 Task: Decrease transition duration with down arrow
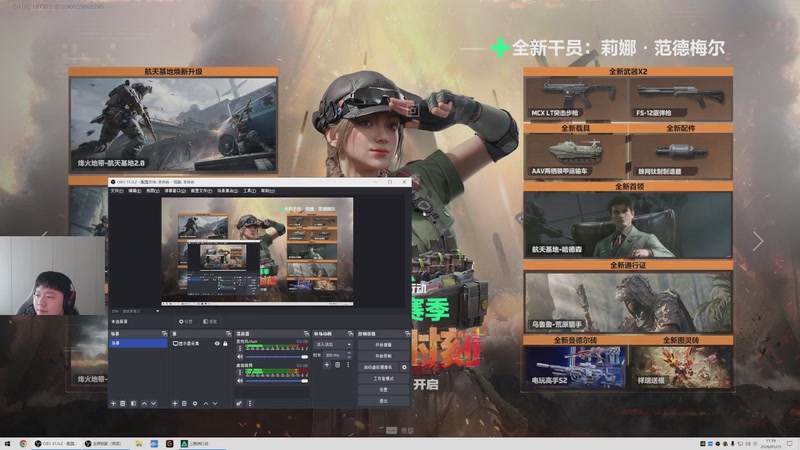(349, 357)
